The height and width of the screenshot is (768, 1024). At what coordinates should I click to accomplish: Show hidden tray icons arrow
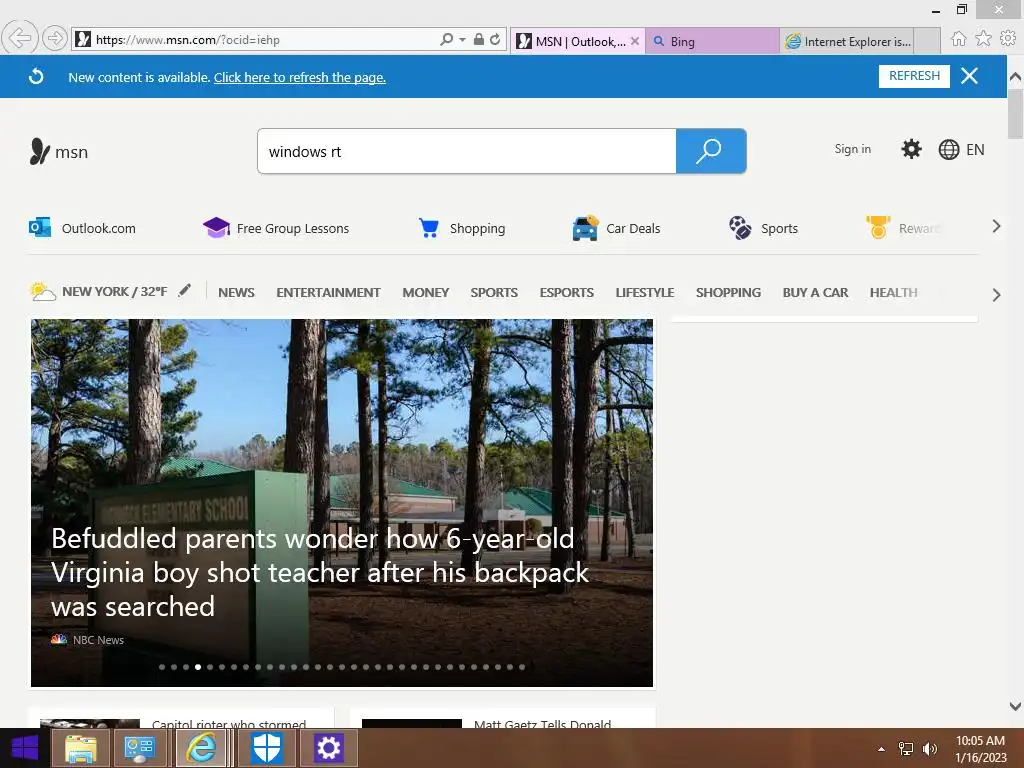882,749
